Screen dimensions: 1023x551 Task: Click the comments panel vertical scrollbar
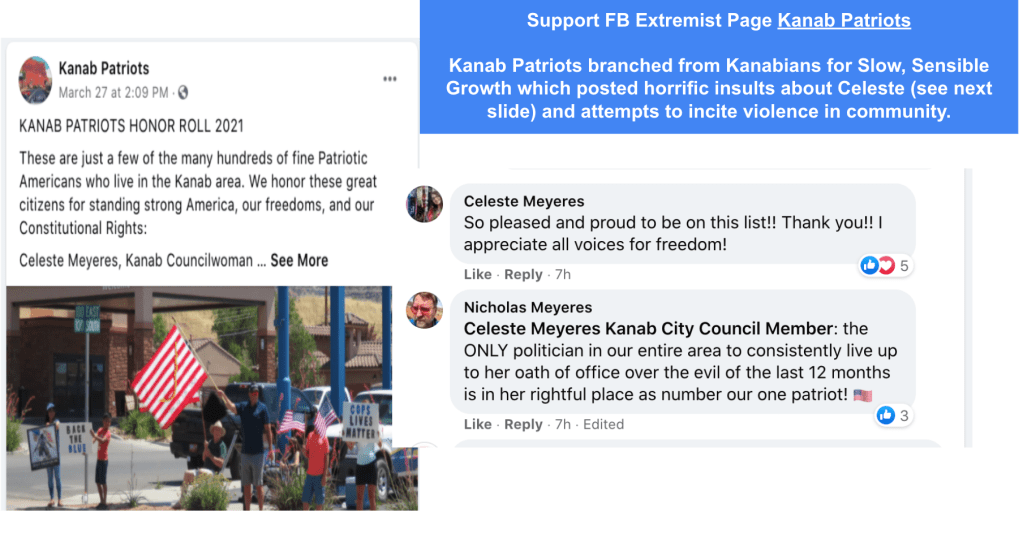[968, 308]
